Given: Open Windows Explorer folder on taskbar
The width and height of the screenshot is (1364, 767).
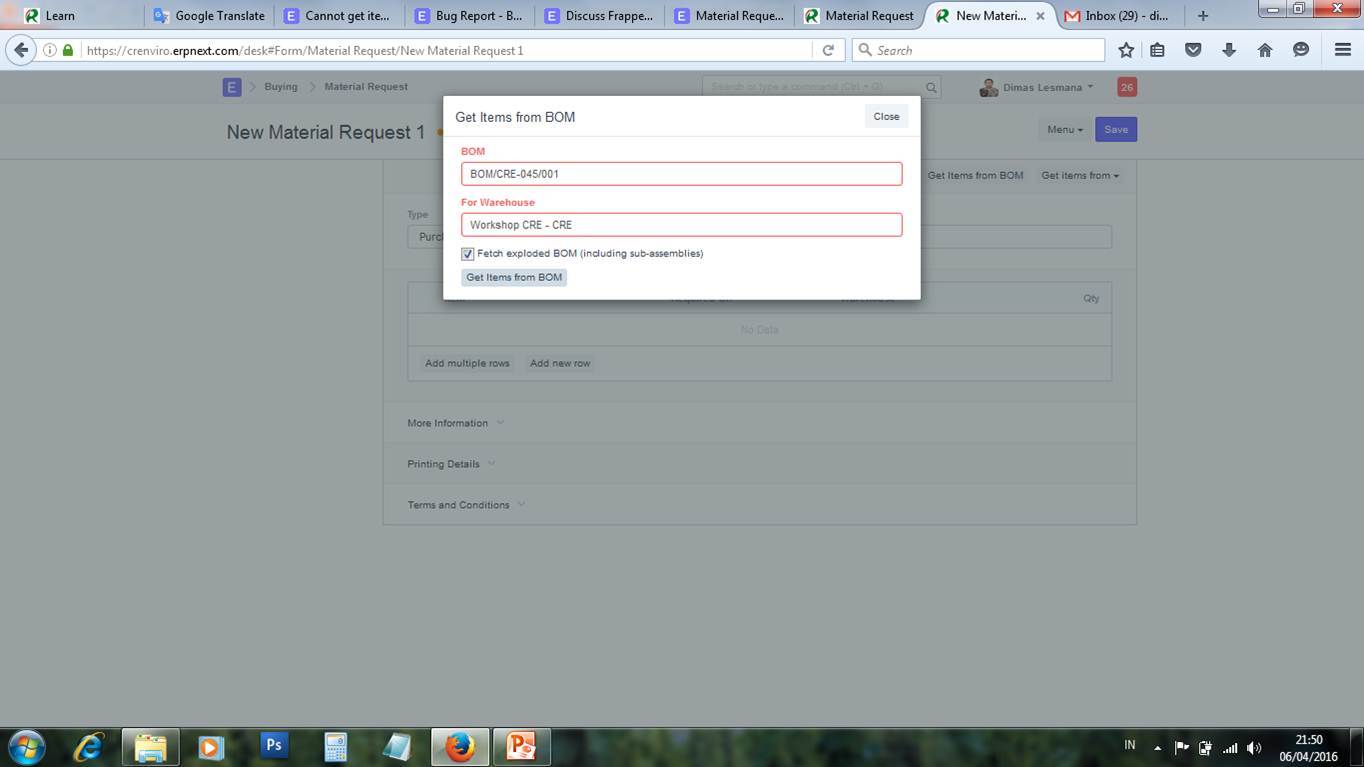Looking at the screenshot, I should tap(150, 746).
